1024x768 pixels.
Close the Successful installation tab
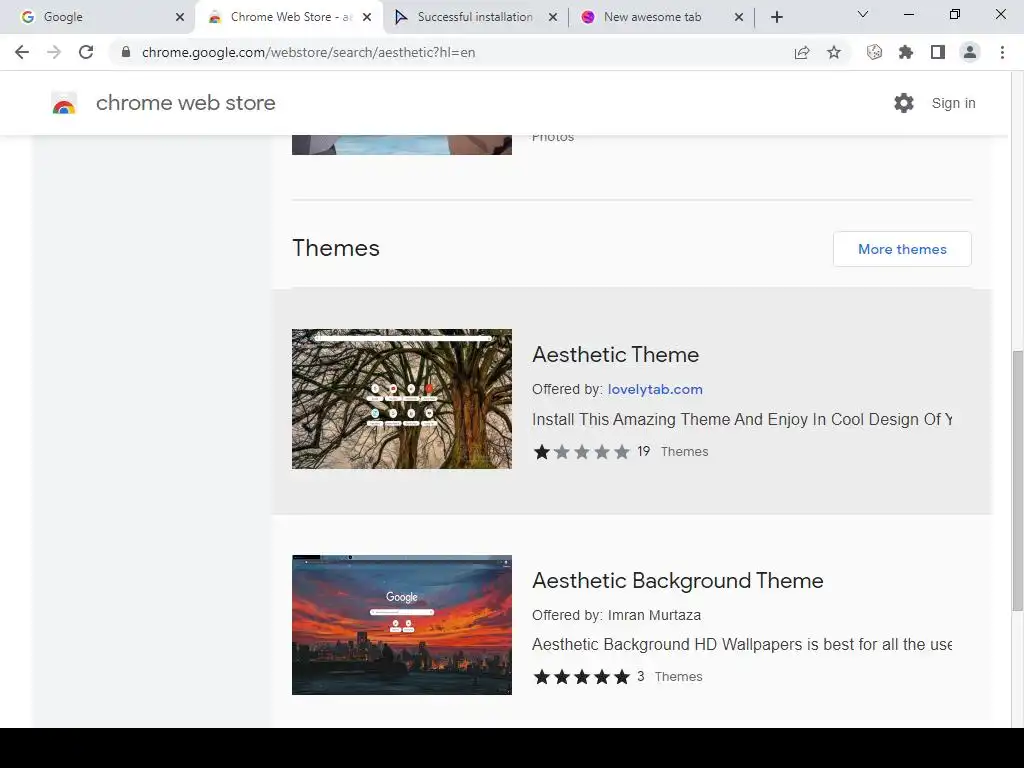[553, 17]
